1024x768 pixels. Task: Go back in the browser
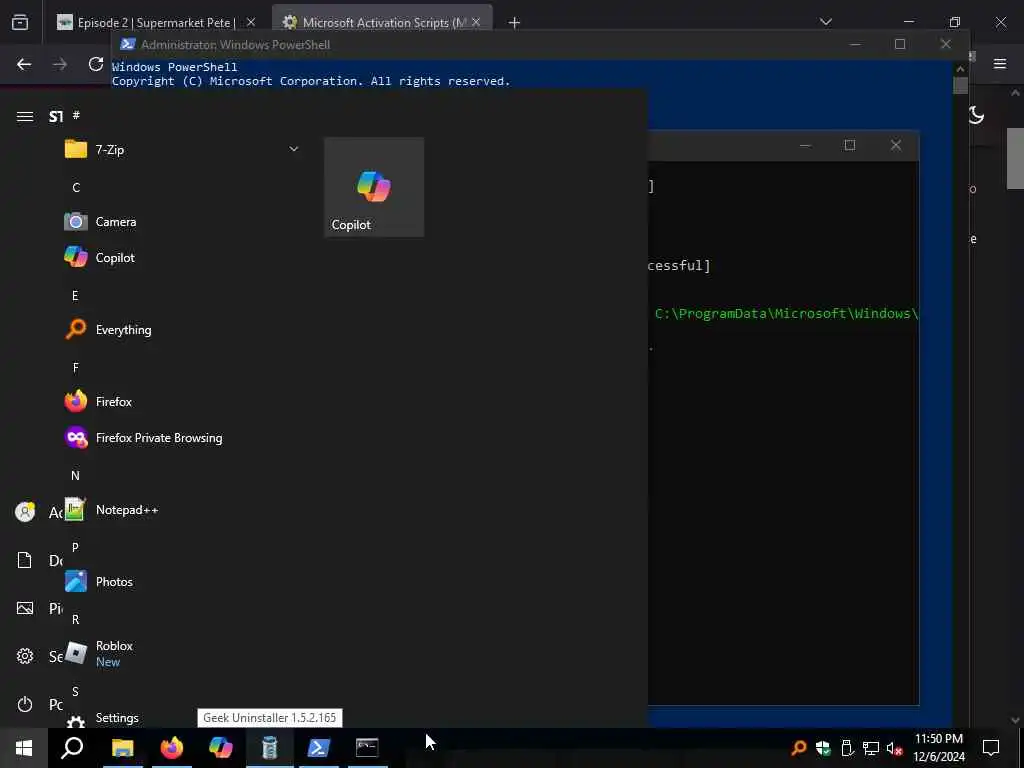[24, 64]
